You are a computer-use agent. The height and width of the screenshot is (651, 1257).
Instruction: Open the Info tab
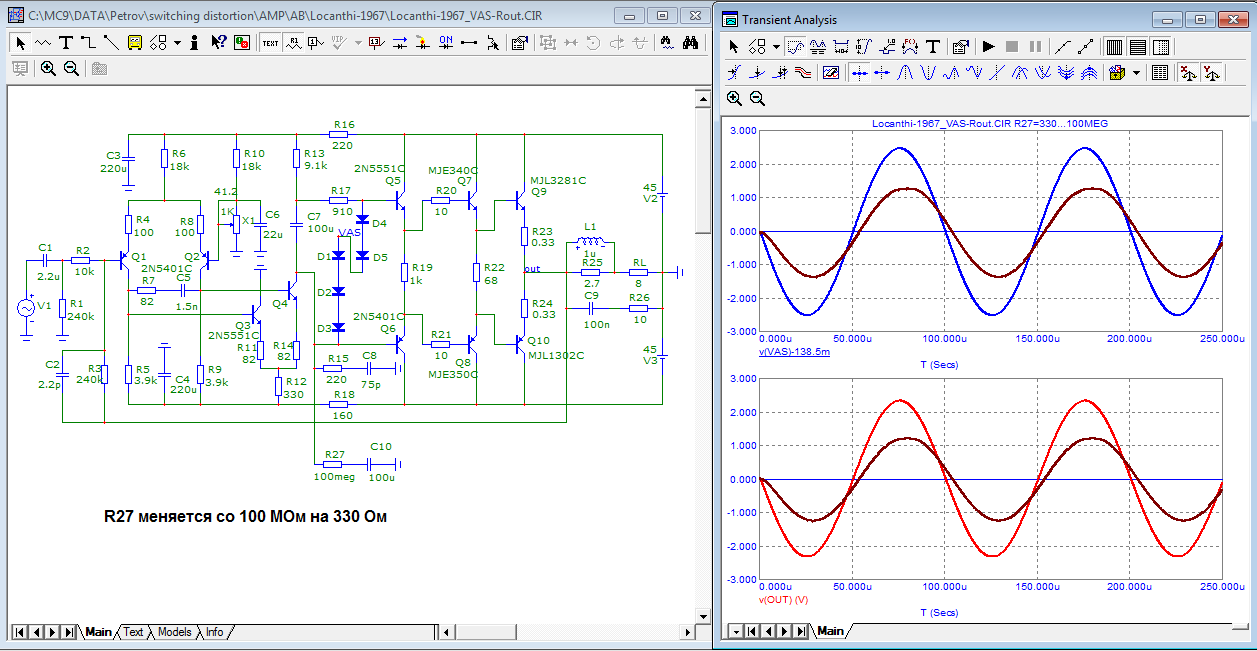pos(214,632)
